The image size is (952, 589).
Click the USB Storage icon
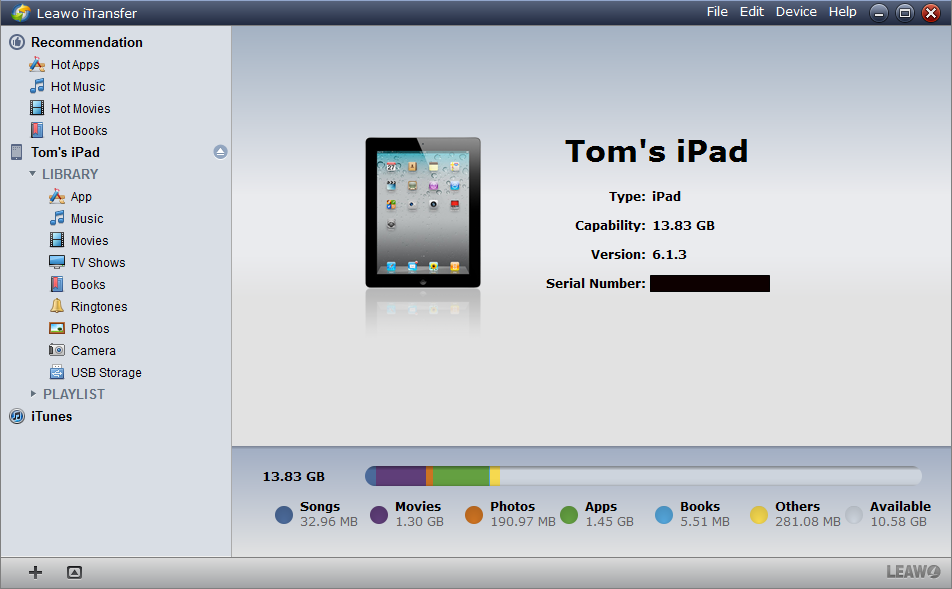[57, 372]
